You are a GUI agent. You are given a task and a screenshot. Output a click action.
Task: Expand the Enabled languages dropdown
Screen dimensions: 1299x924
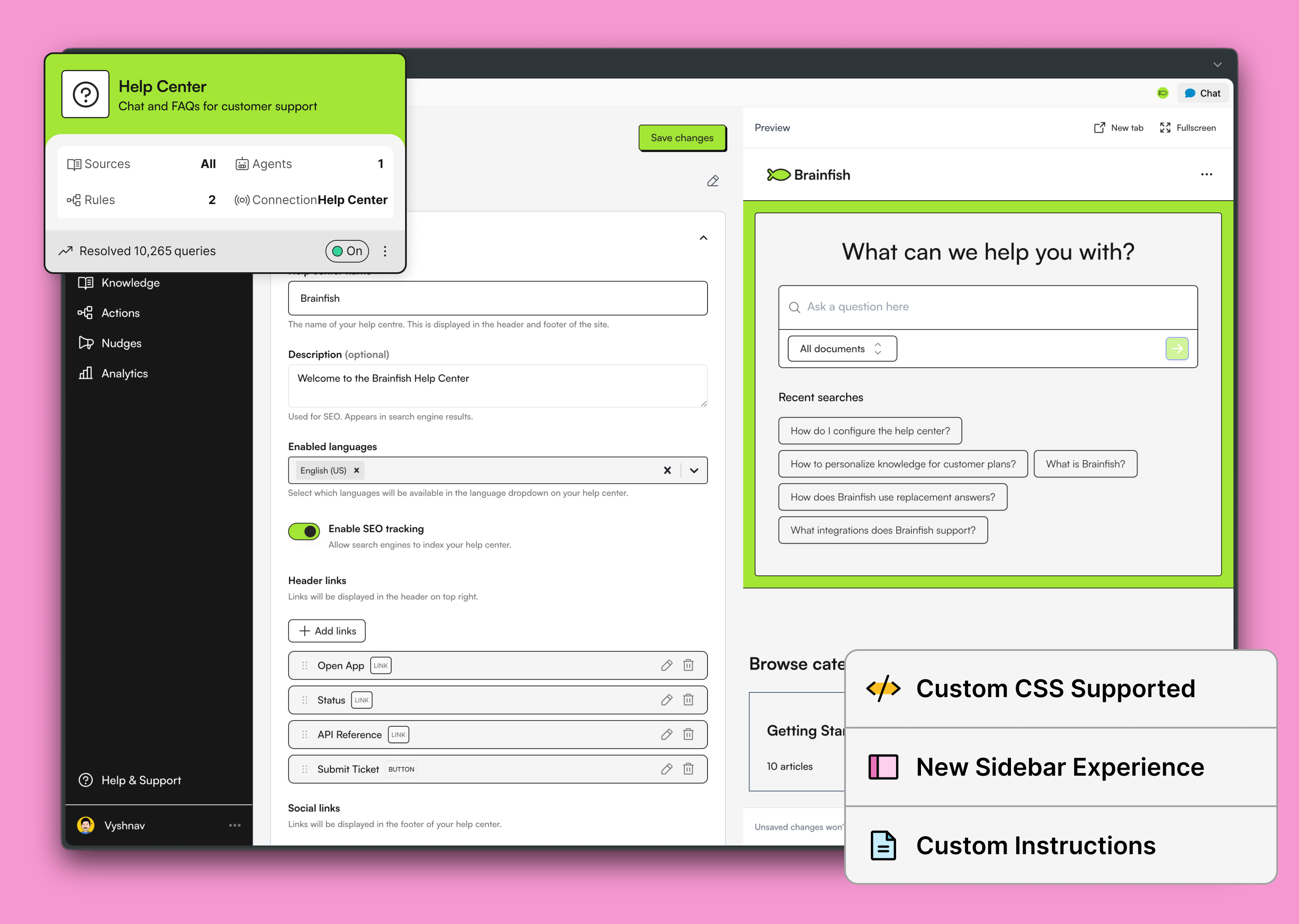point(694,471)
